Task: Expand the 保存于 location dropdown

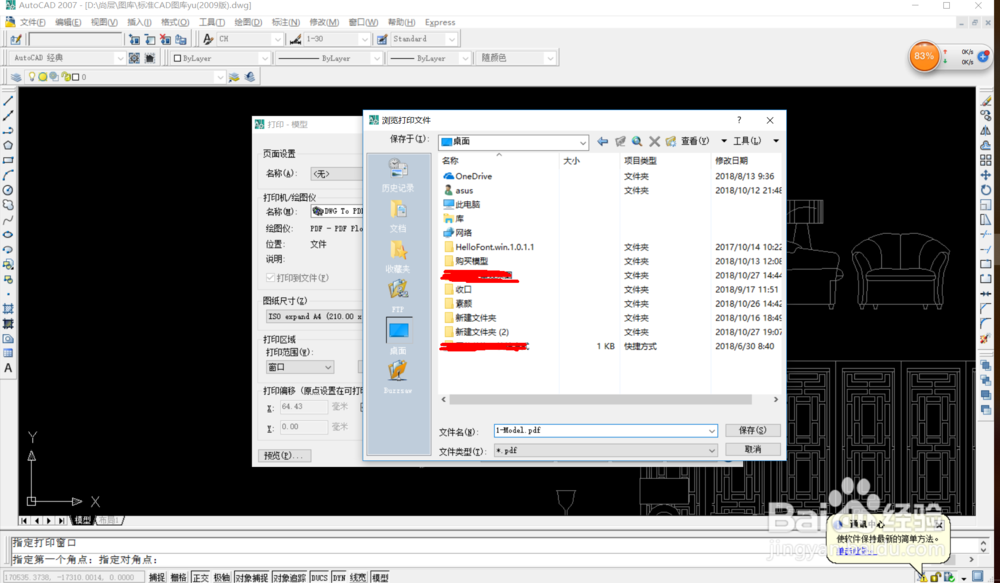Action: coord(583,142)
